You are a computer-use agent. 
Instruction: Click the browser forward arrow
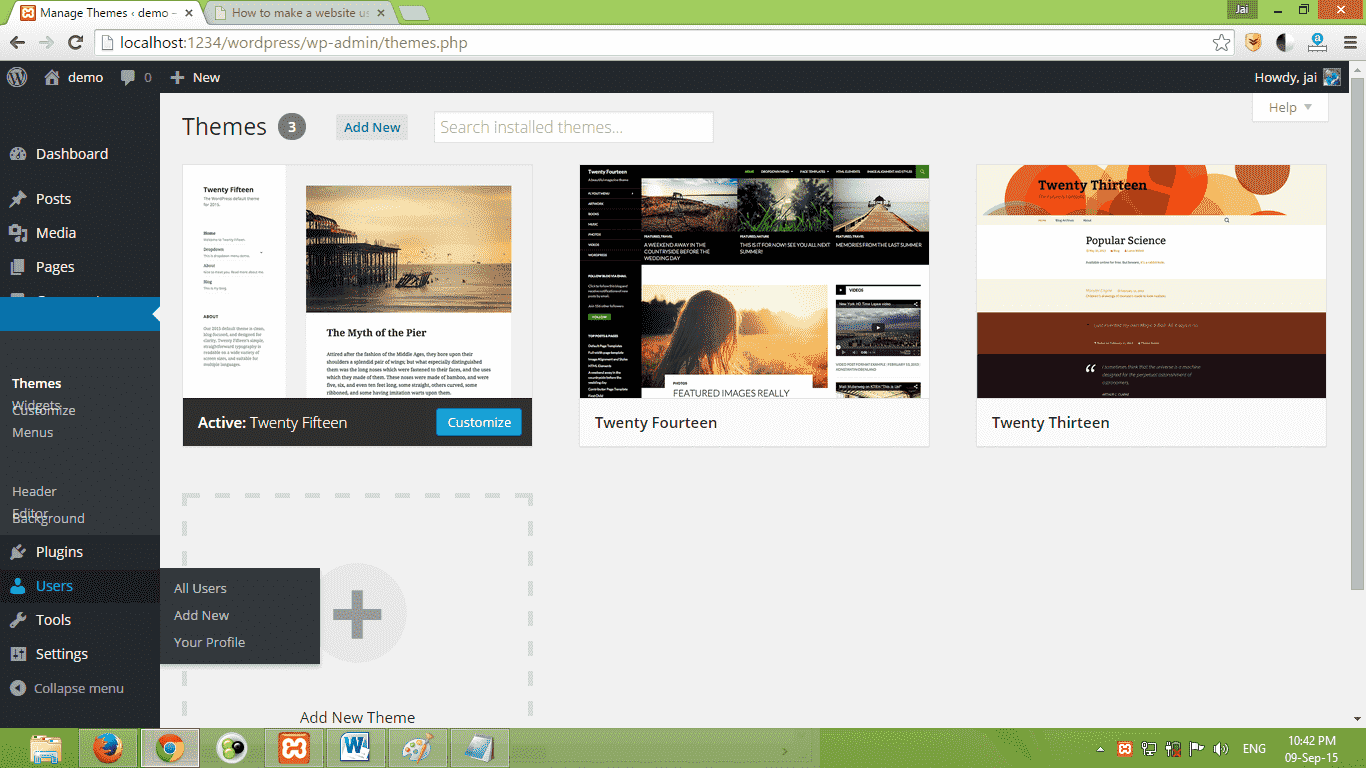point(46,43)
